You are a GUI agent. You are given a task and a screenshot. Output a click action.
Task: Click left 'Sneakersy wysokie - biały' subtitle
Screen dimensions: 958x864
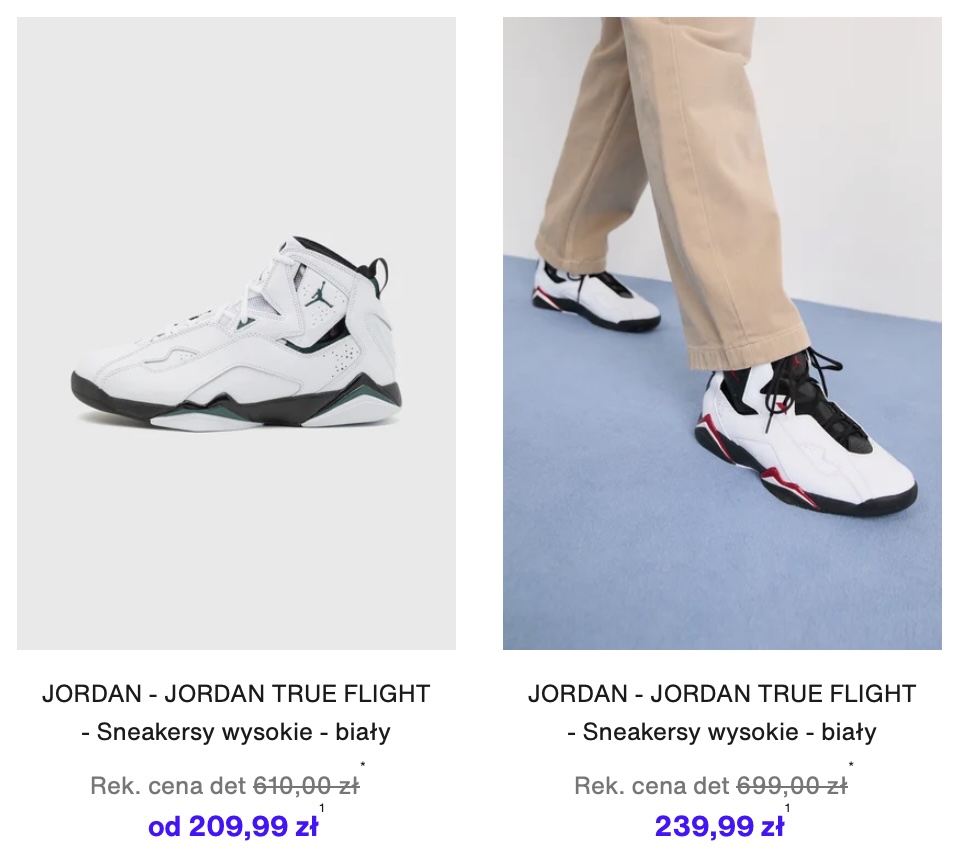coord(236,731)
